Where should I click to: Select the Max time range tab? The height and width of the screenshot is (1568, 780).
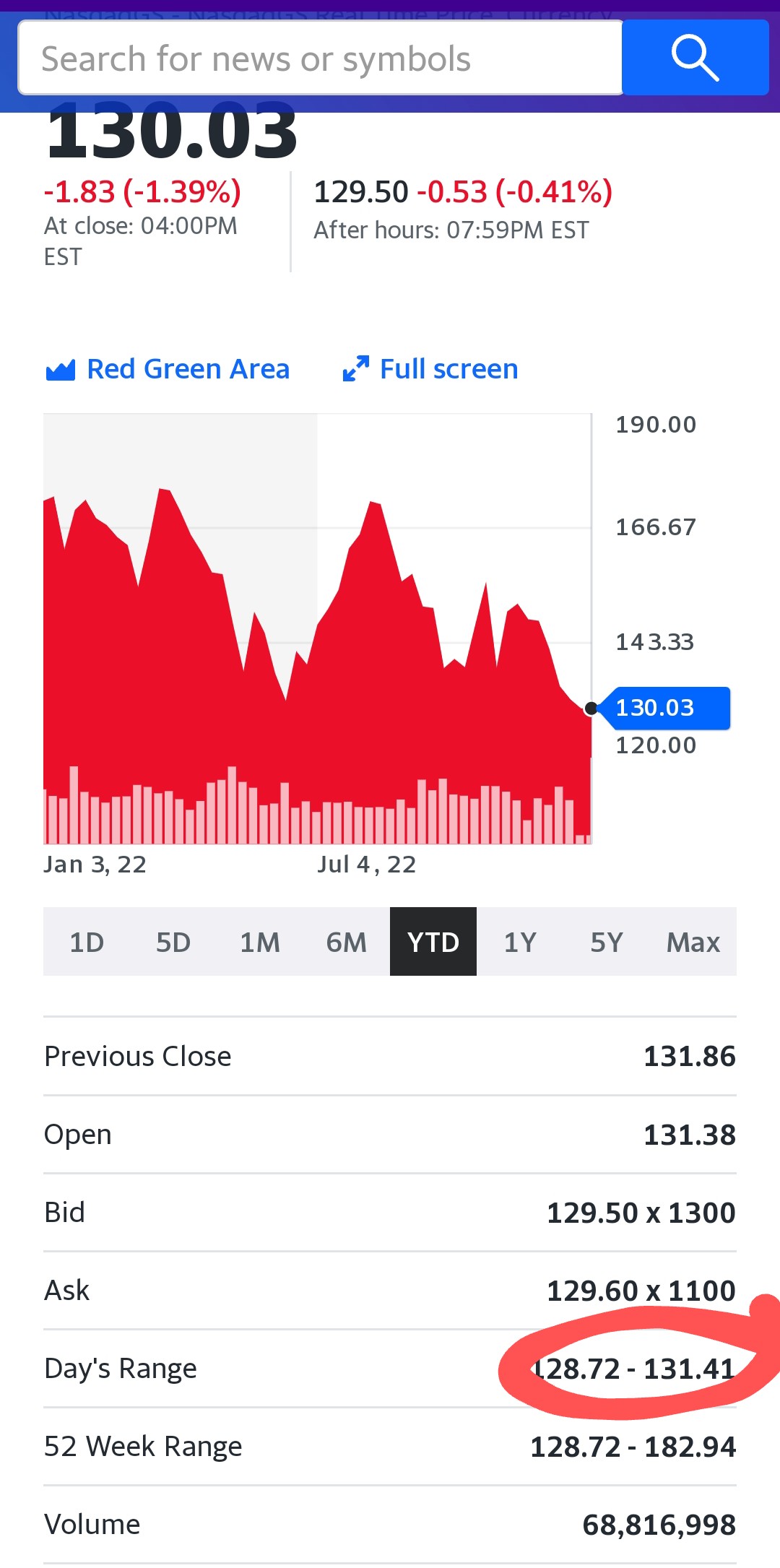[693, 942]
